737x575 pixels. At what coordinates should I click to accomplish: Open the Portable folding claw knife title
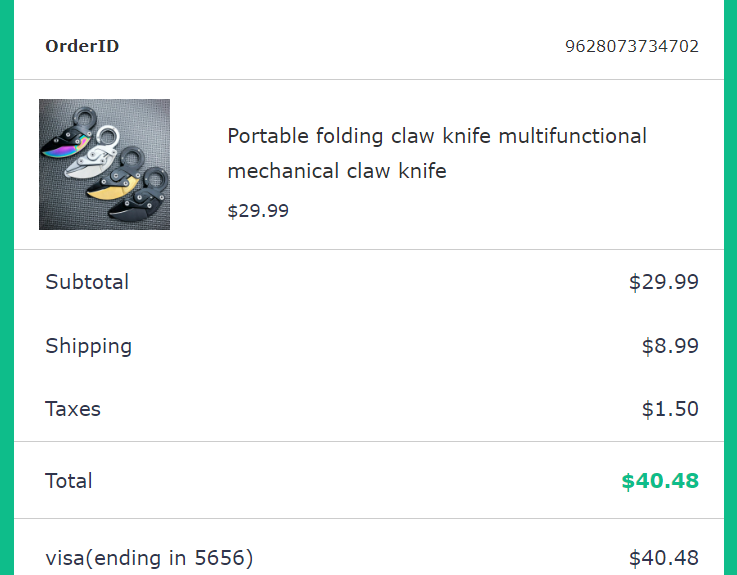point(437,153)
